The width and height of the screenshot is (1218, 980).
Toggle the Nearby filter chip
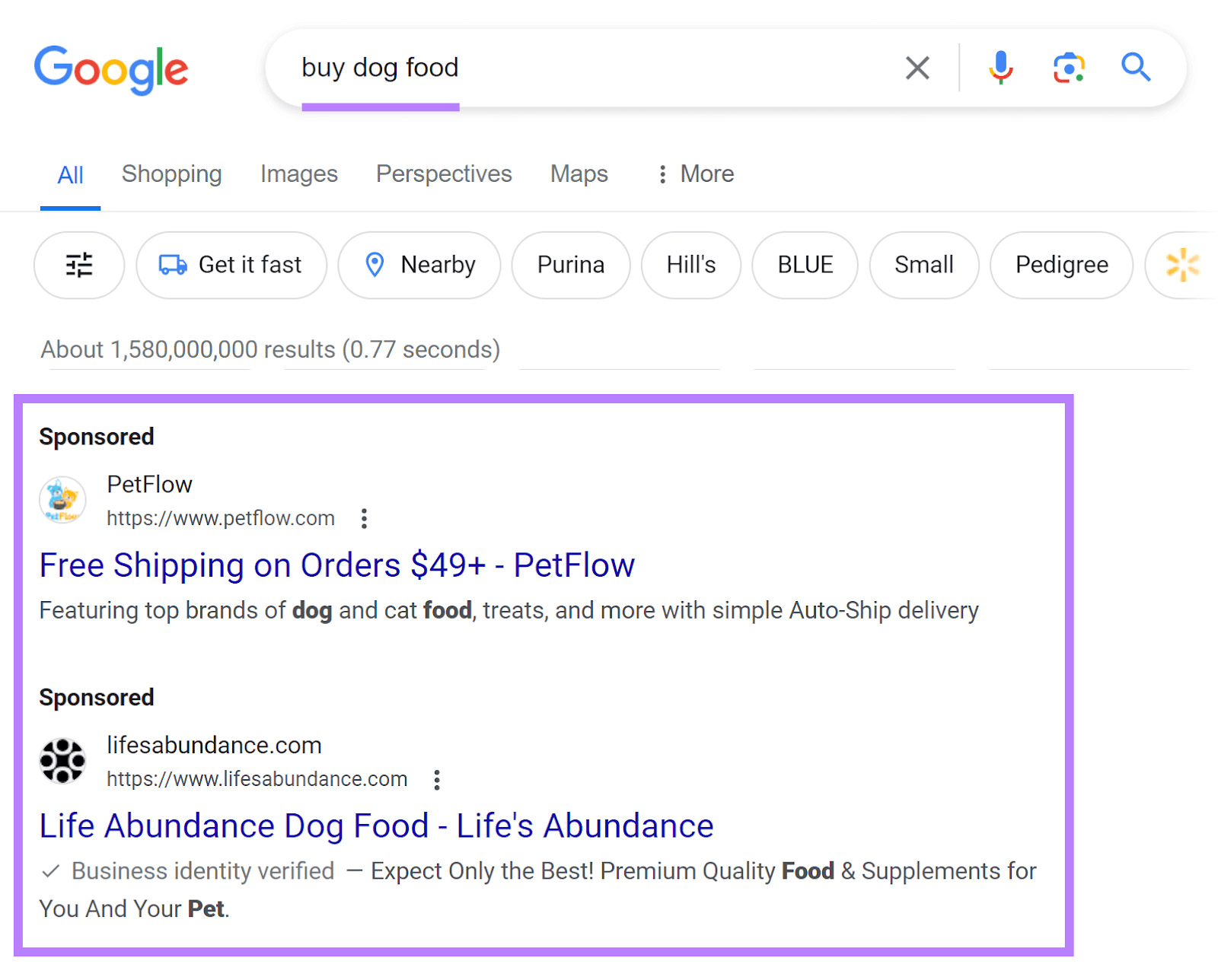(x=419, y=265)
